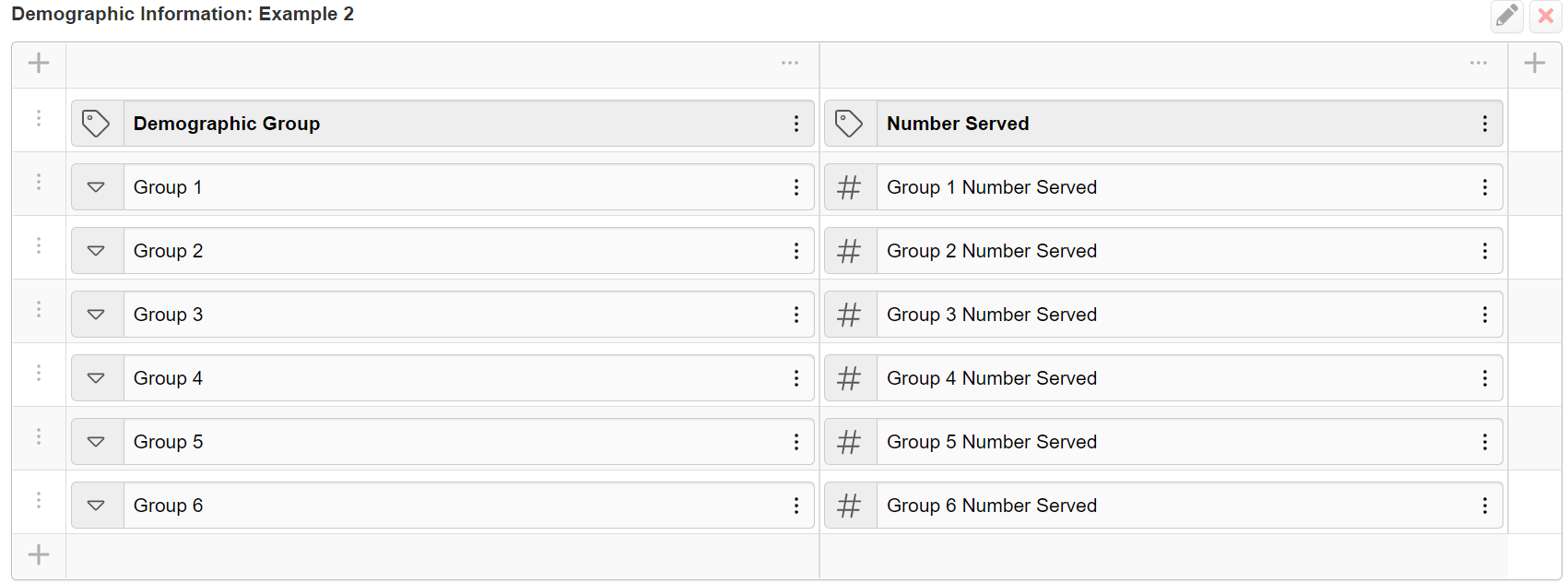Open the kebab menu of the Group 2 field
The width and height of the screenshot is (1568, 584).
pos(796,251)
